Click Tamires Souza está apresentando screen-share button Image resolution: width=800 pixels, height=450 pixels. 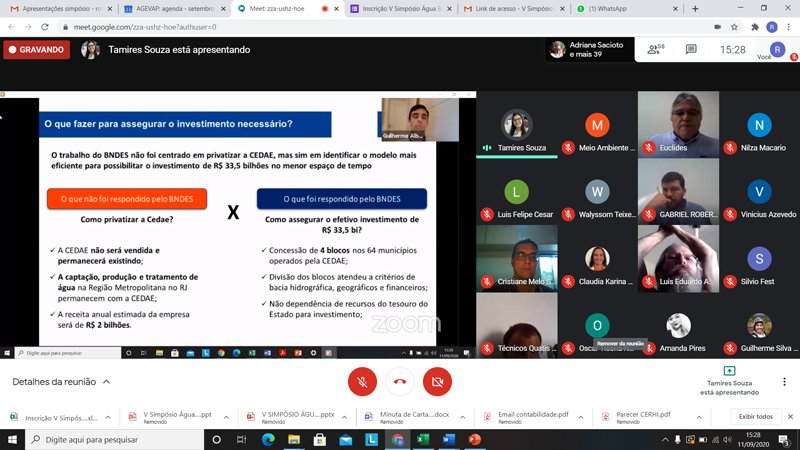pyautogui.click(x=728, y=380)
